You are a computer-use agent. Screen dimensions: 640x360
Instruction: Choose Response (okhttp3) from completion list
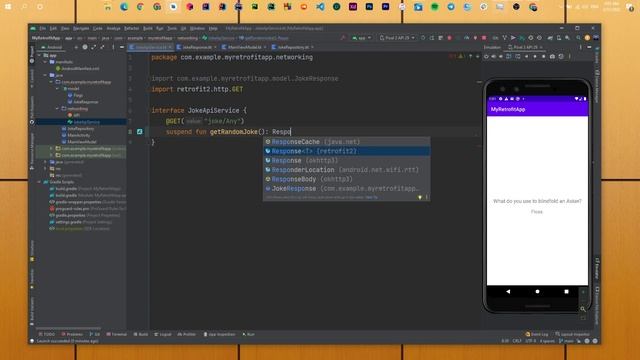pyautogui.click(x=346, y=160)
